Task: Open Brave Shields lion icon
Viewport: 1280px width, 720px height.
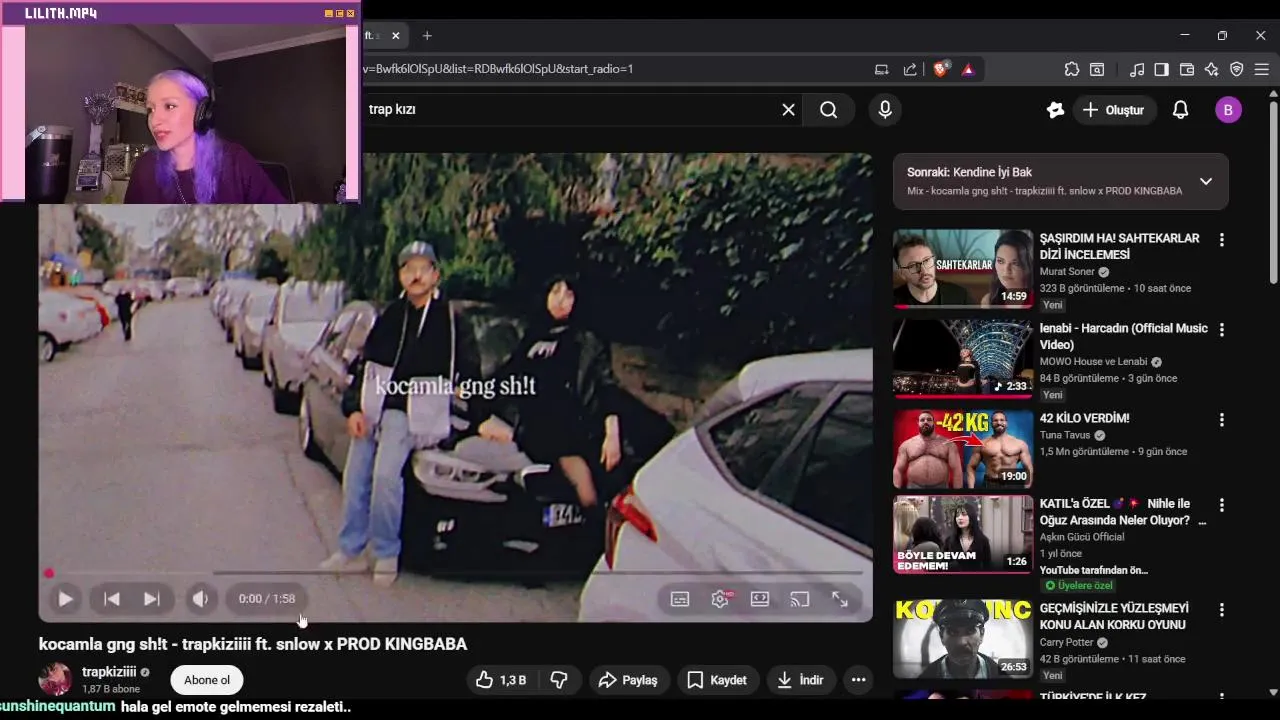Action: point(941,69)
